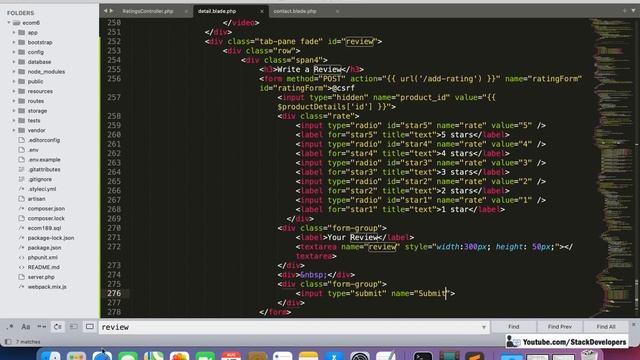Select the storage folder
640x360 pixels.
(37, 111)
